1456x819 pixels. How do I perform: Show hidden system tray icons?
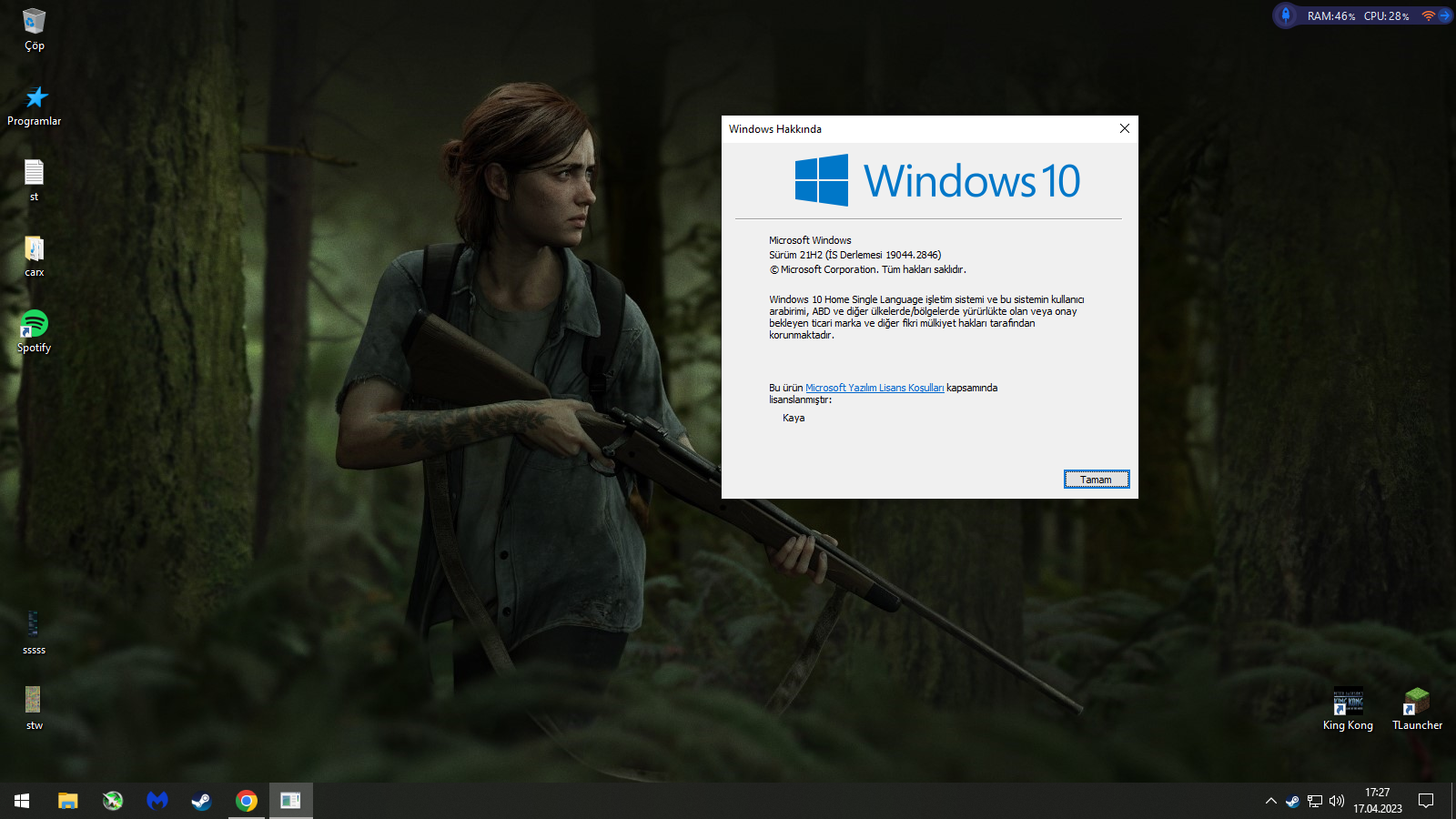[x=1271, y=801]
